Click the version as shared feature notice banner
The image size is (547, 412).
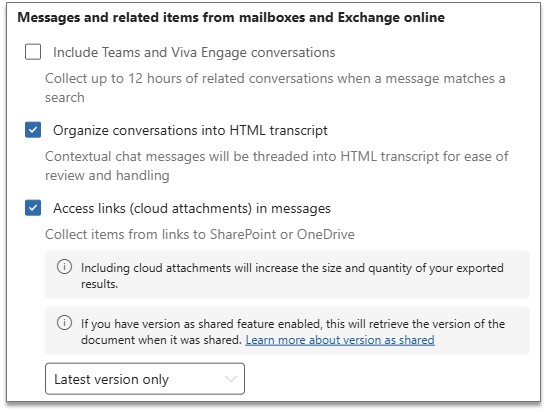(287, 331)
